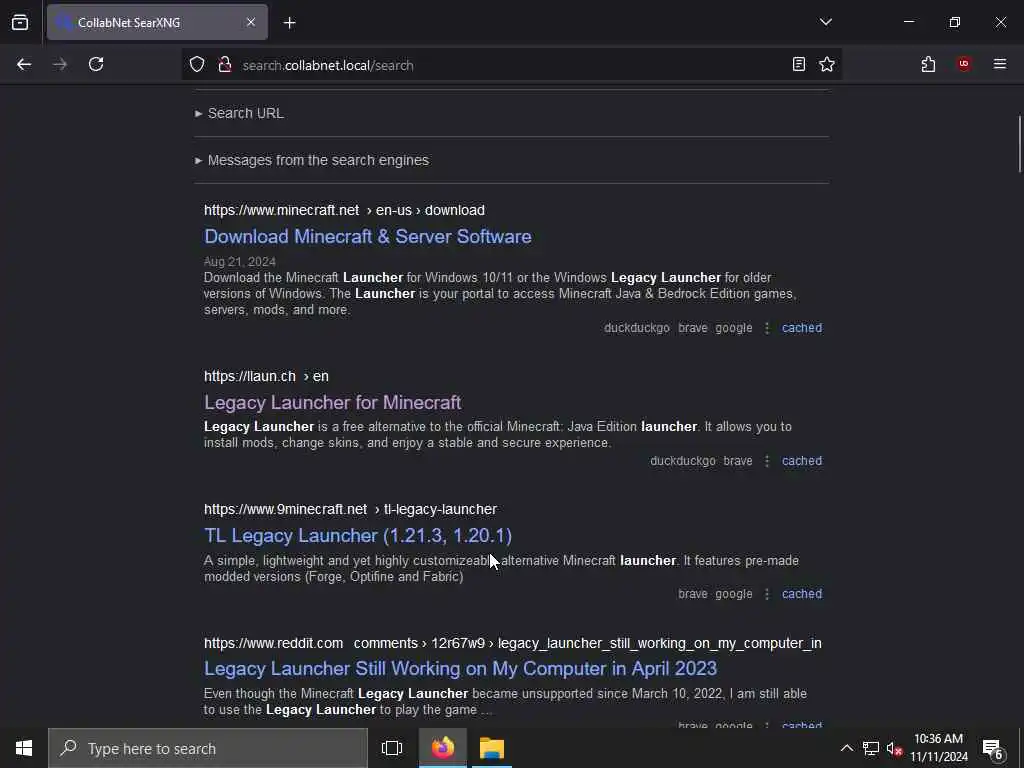The height and width of the screenshot is (768, 1024).
Task: Open the clock showing 10:36 AM
Action: (938, 748)
